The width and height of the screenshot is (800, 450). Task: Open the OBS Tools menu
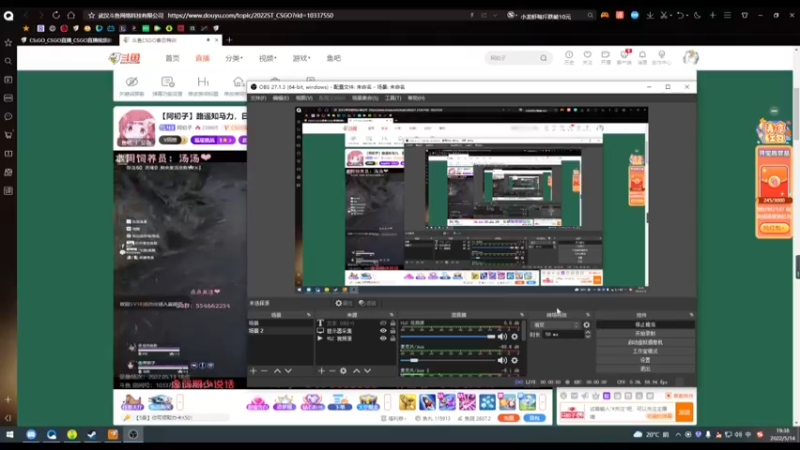(x=393, y=98)
